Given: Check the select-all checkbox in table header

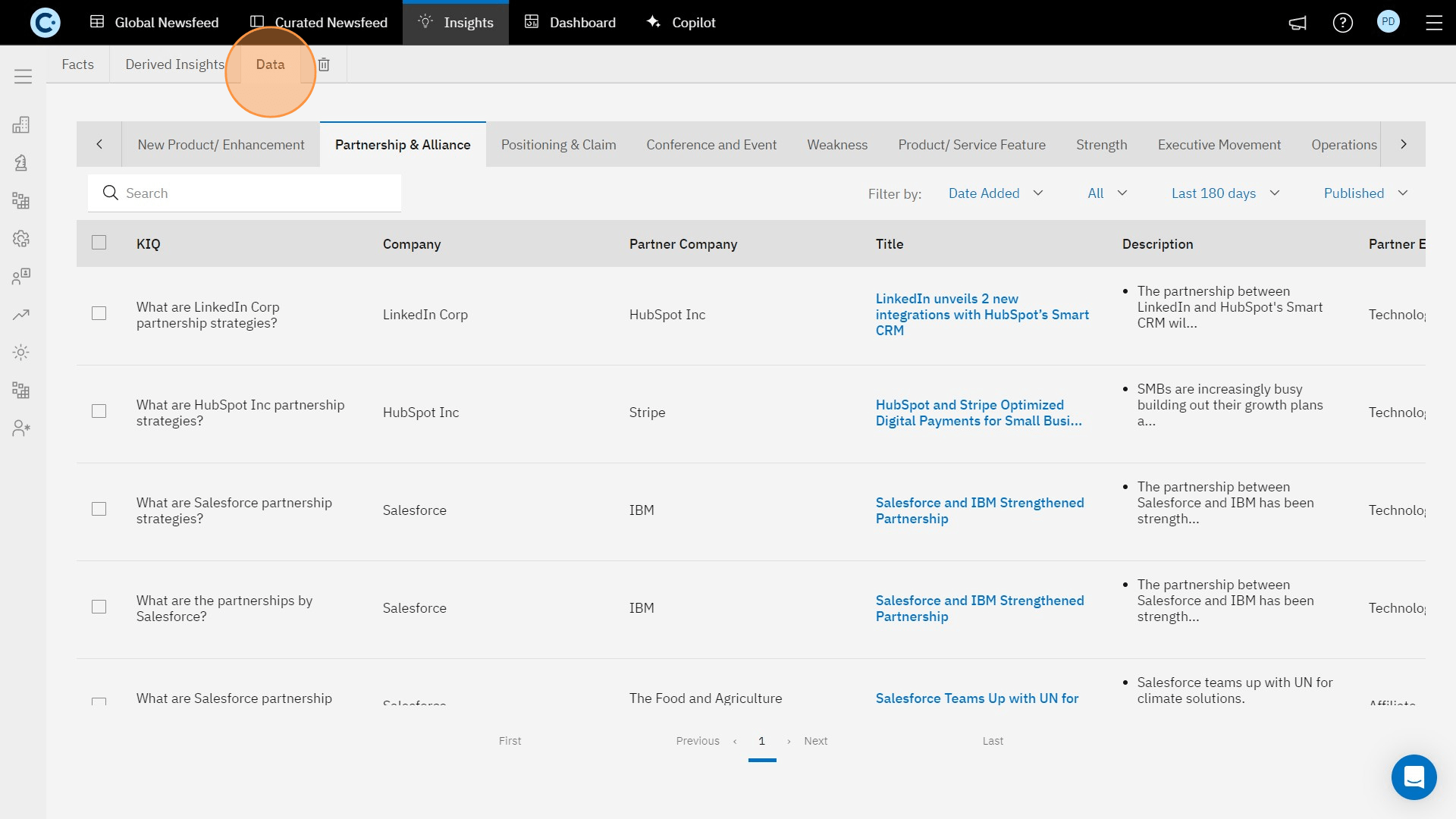Looking at the screenshot, I should [99, 241].
